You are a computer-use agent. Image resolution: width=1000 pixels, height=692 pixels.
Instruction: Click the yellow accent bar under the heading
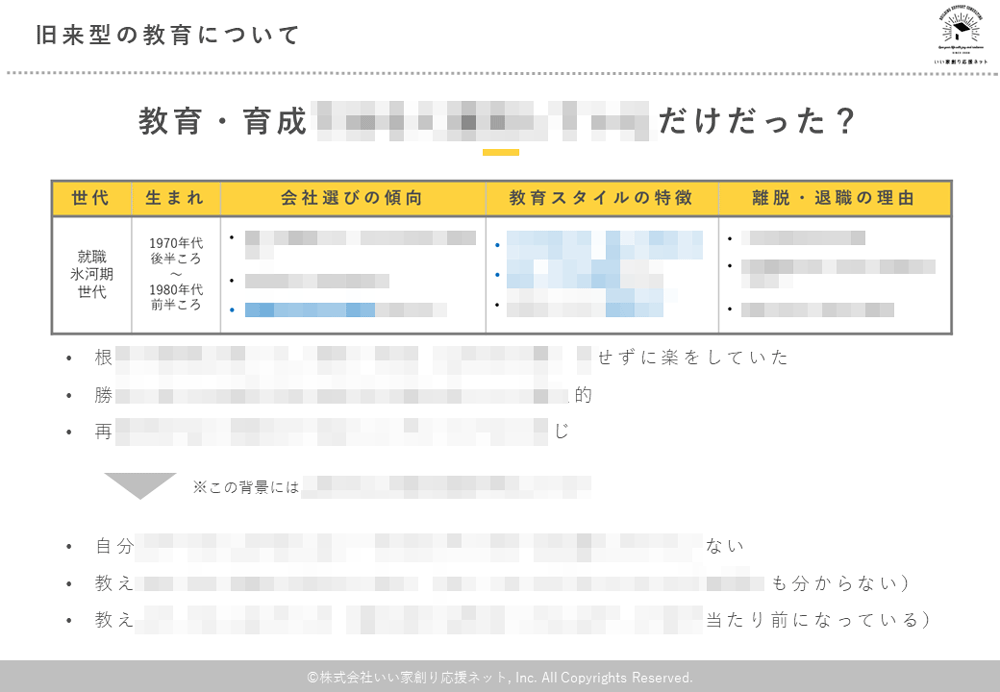(500, 153)
